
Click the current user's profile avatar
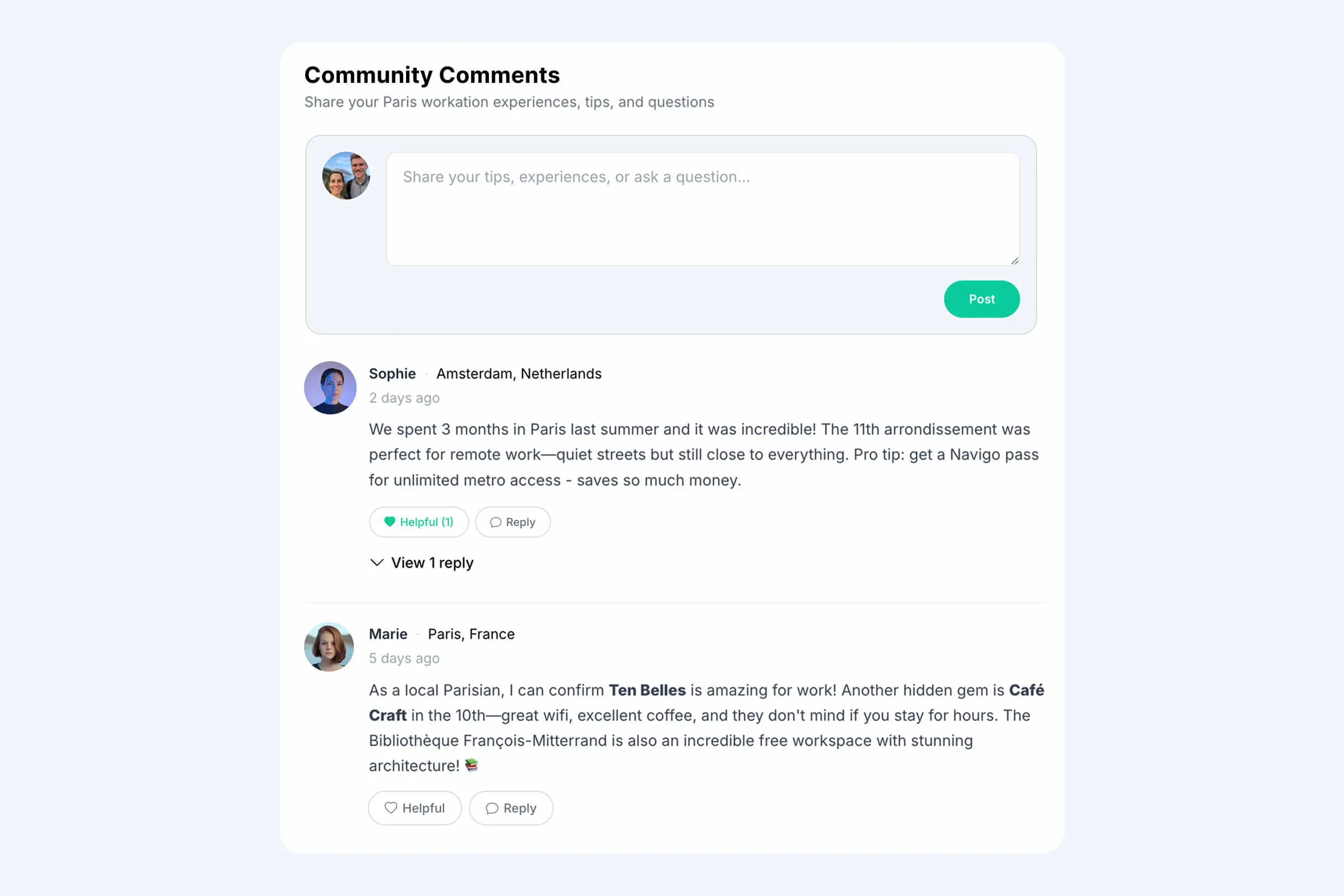click(346, 176)
